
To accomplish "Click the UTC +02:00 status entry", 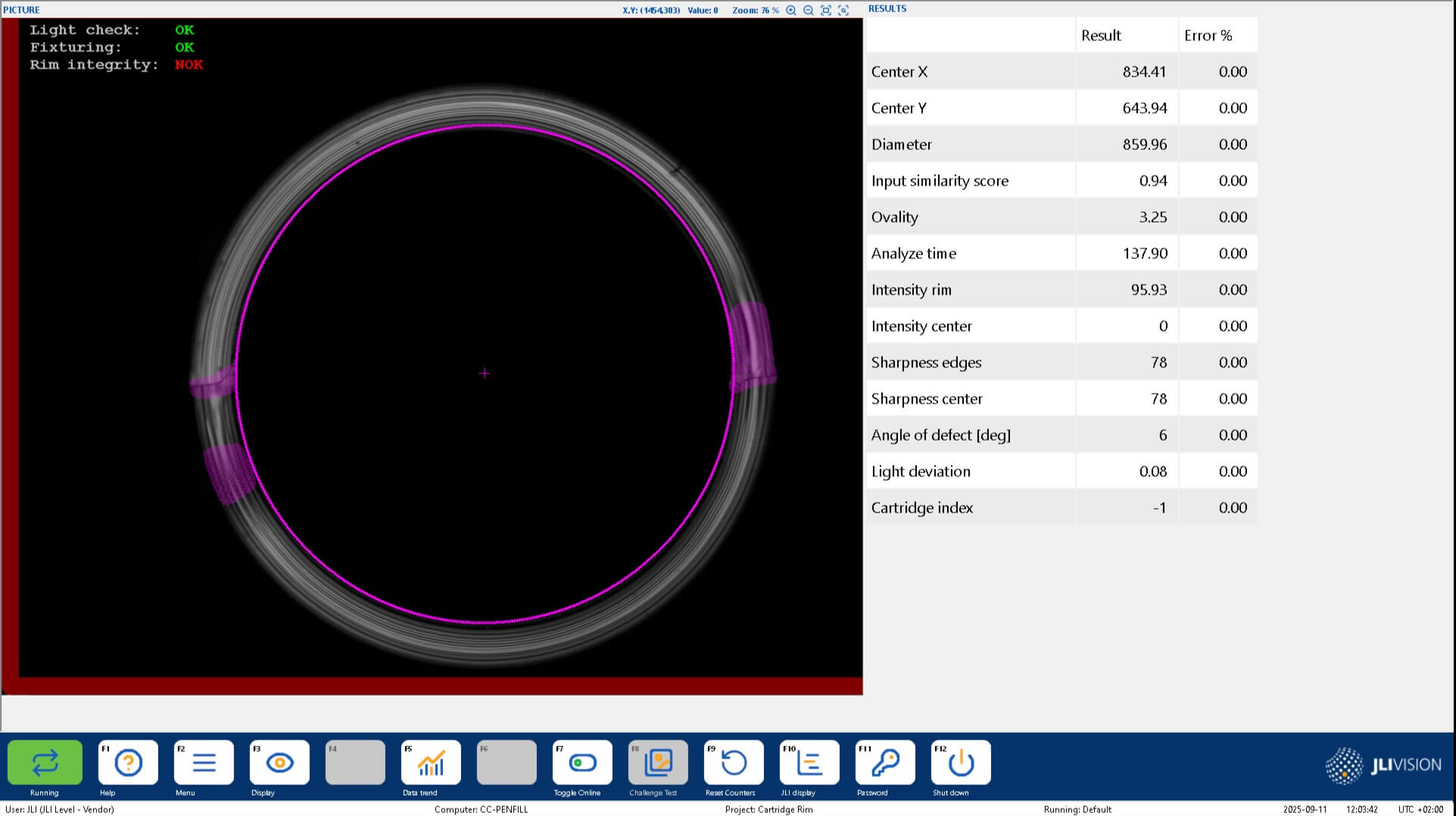I will [x=1420, y=809].
